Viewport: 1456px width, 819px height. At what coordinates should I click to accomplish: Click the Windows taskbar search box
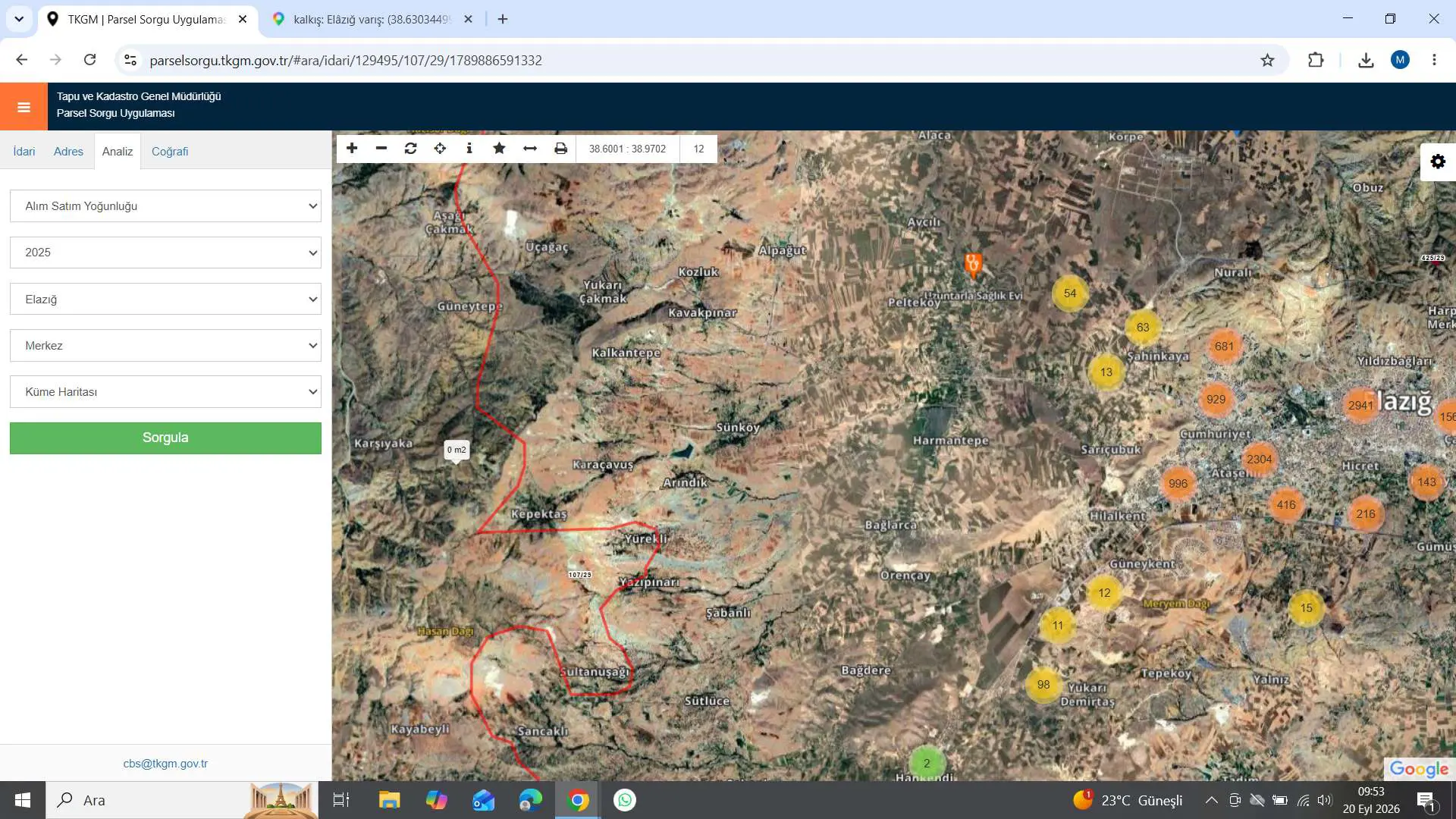pos(182,800)
